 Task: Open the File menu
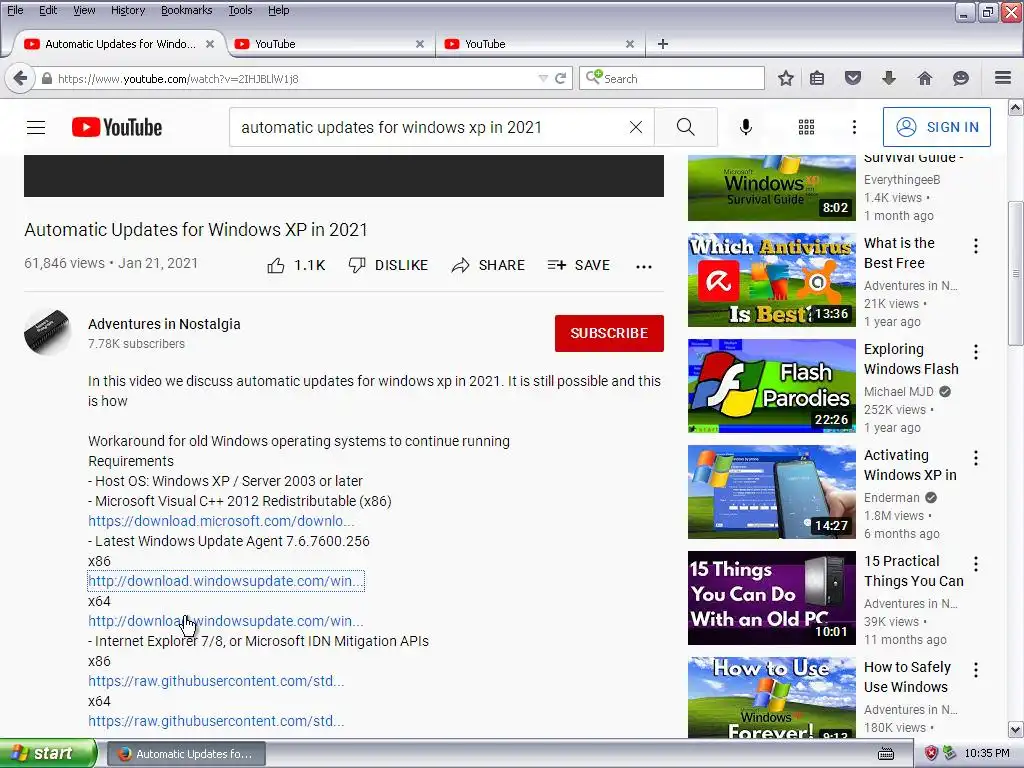[x=15, y=10]
